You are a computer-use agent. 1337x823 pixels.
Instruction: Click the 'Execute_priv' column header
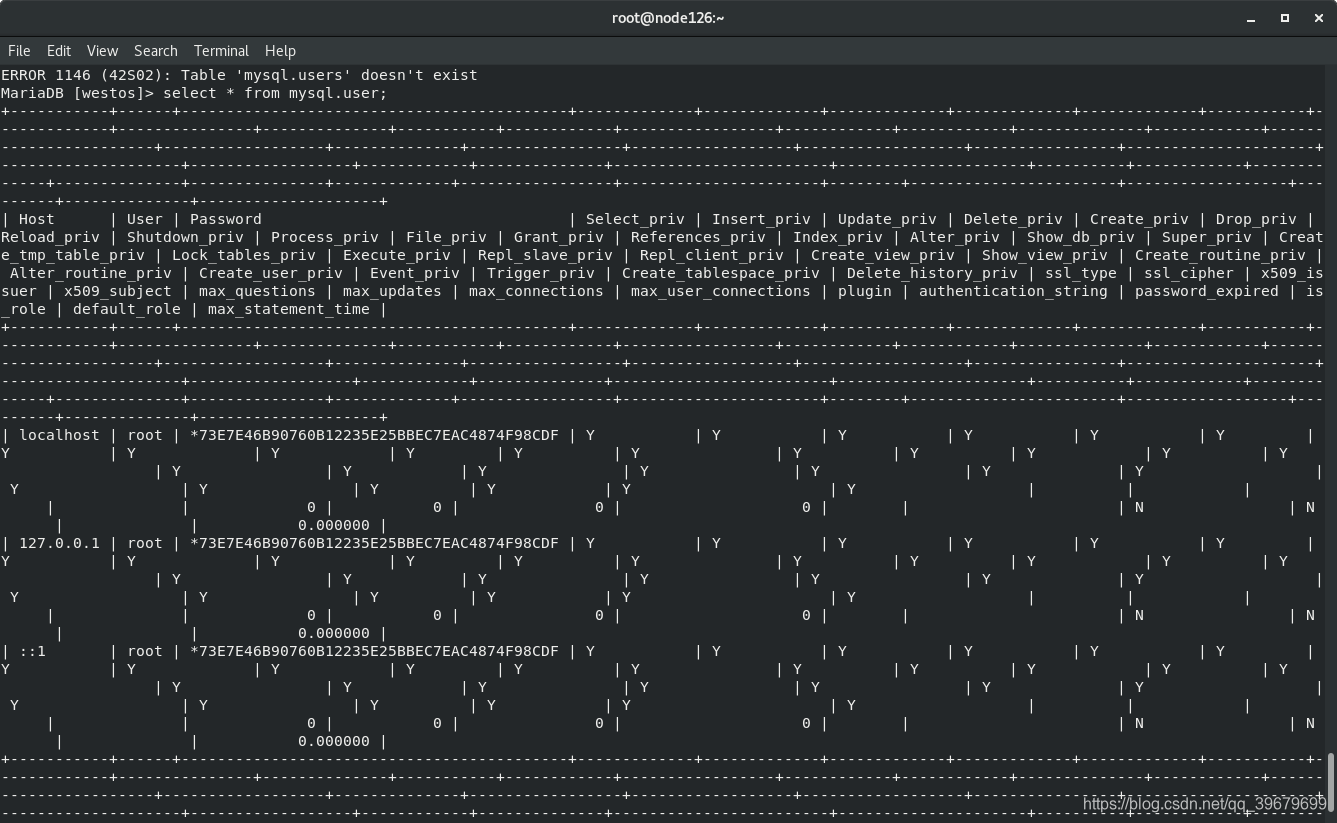coord(397,255)
